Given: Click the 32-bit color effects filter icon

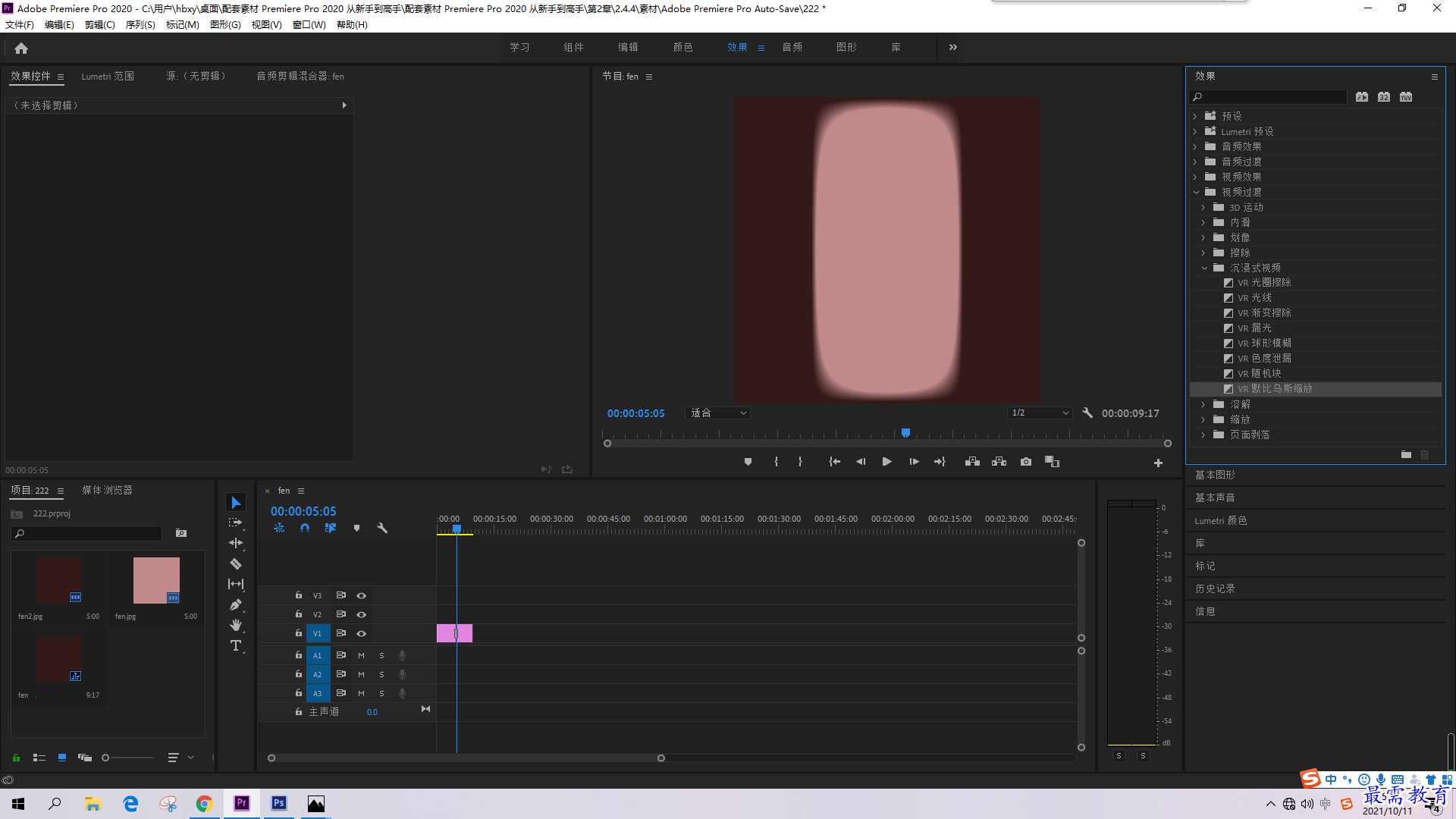Looking at the screenshot, I should coord(1384,97).
